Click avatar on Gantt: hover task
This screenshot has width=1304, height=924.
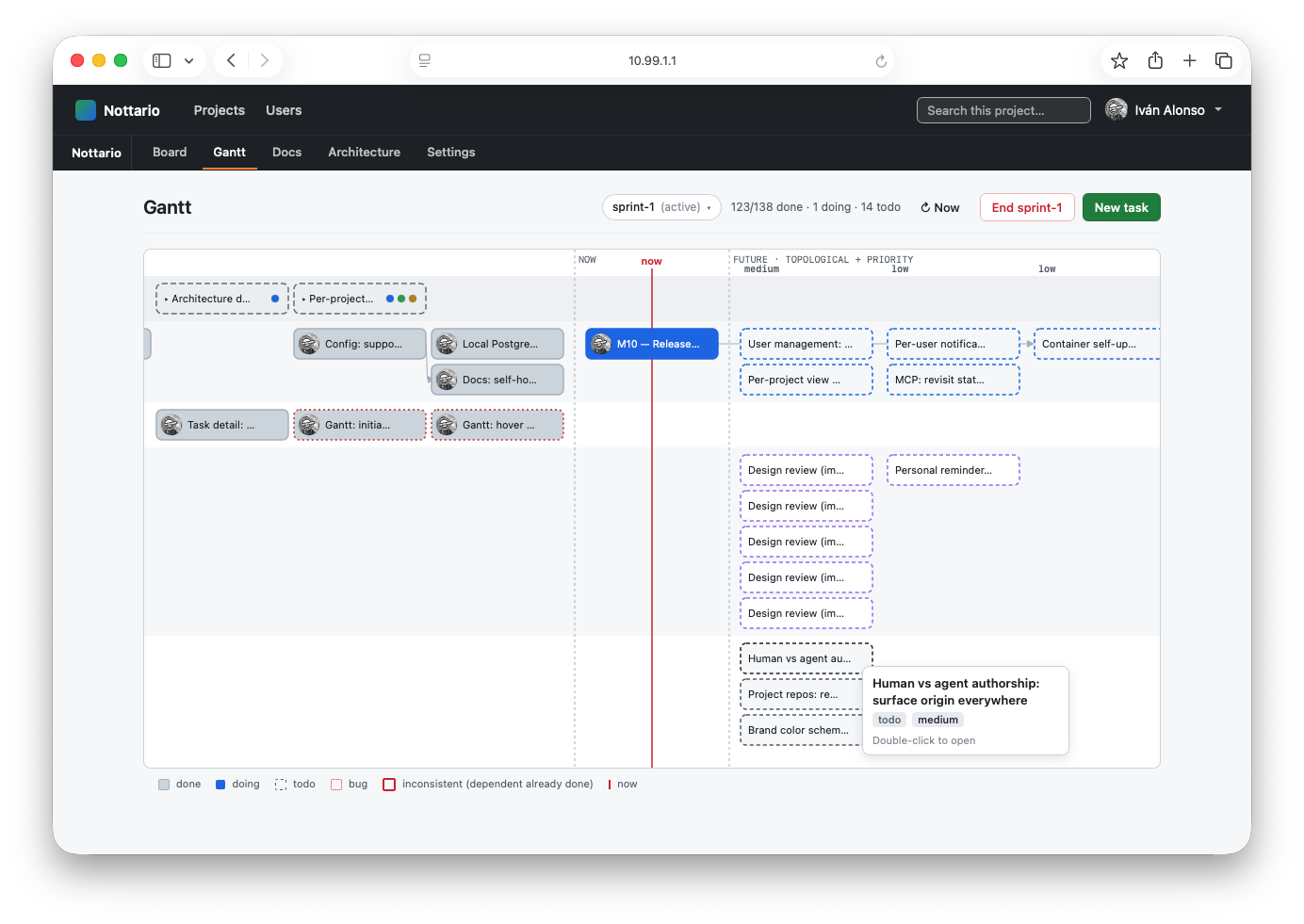coord(447,425)
